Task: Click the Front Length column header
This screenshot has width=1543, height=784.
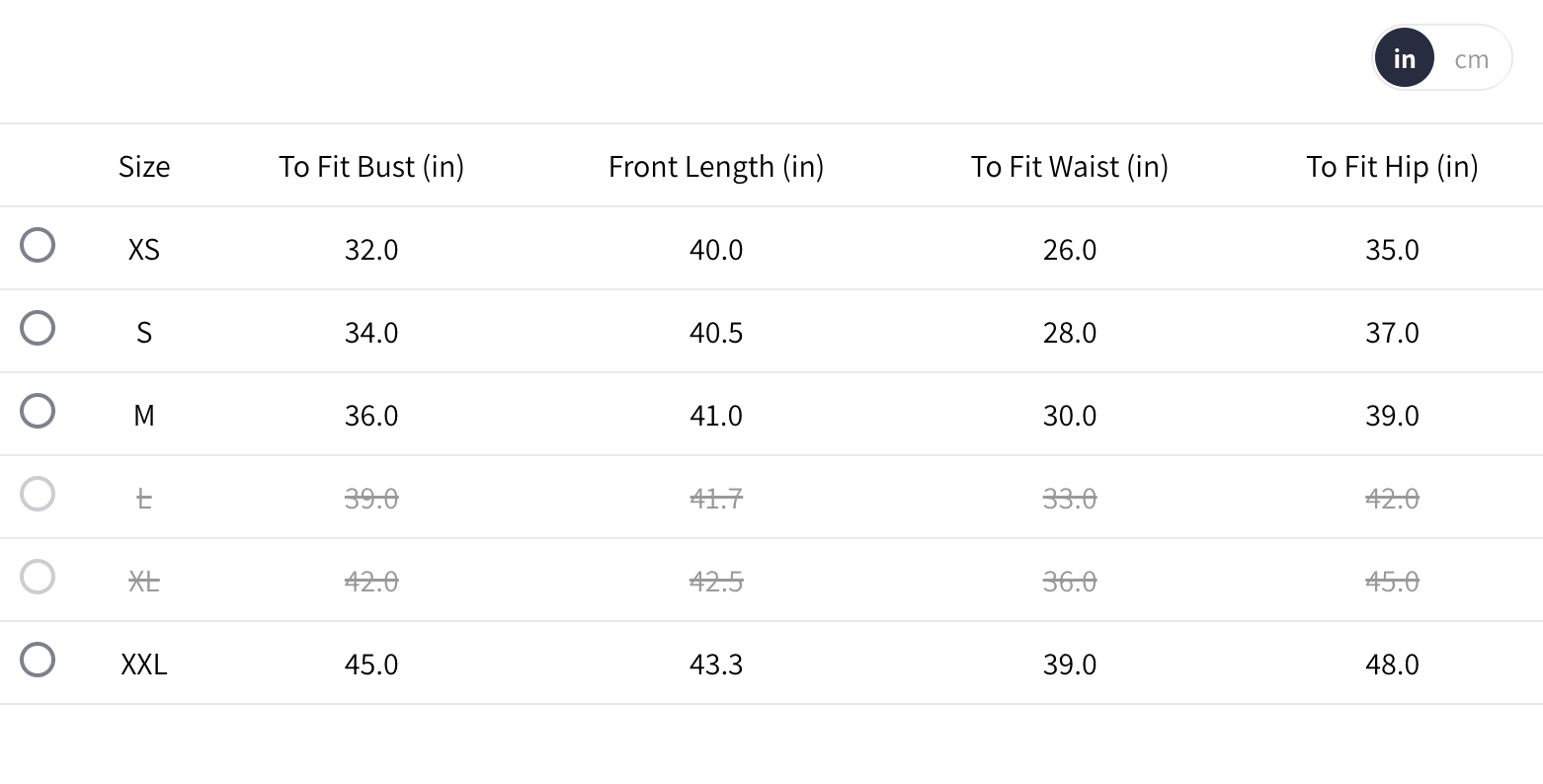Action: point(716,167)
